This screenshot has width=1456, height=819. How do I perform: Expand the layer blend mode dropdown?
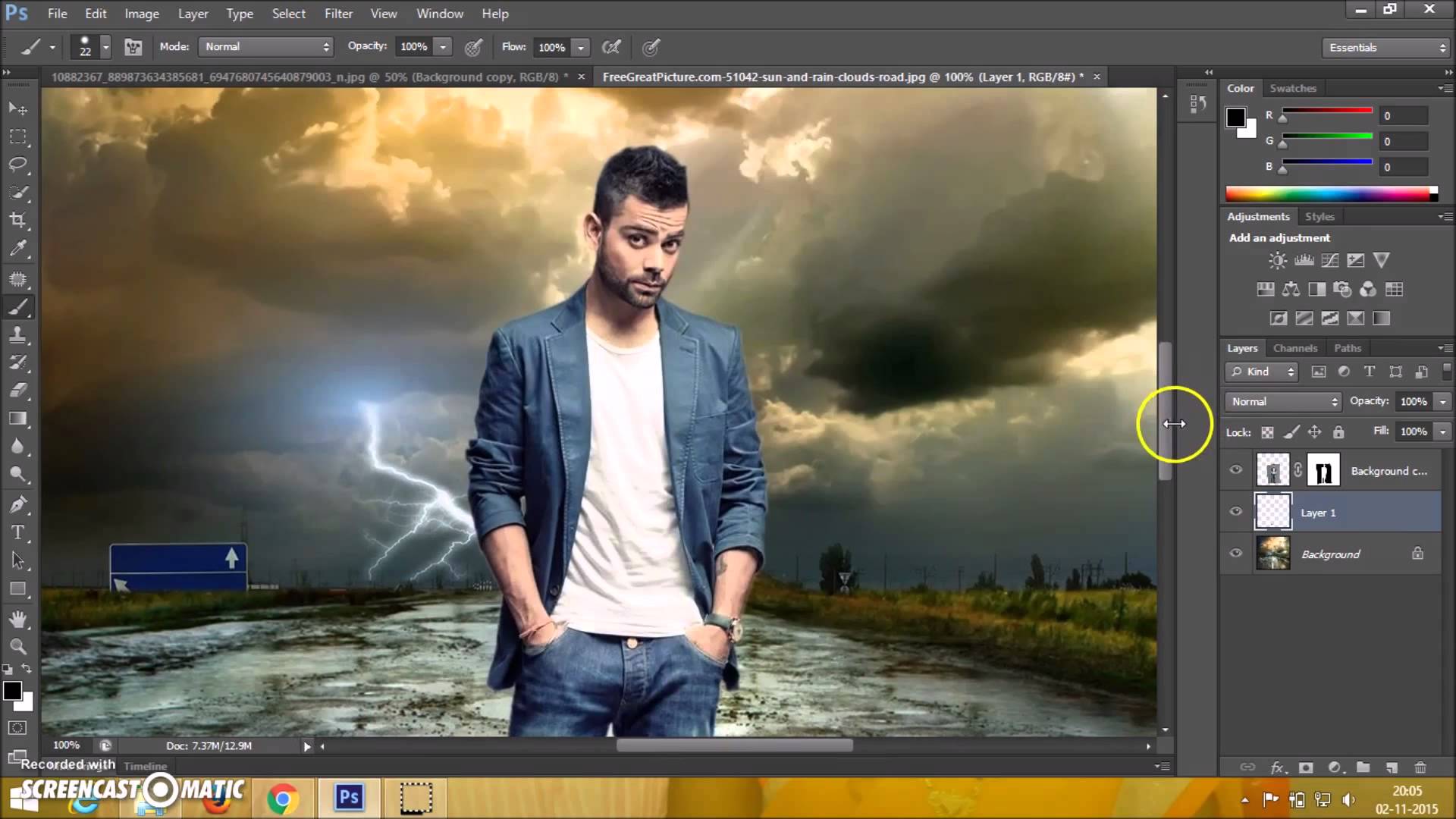pyautogui.click(x=1283, y=401)
